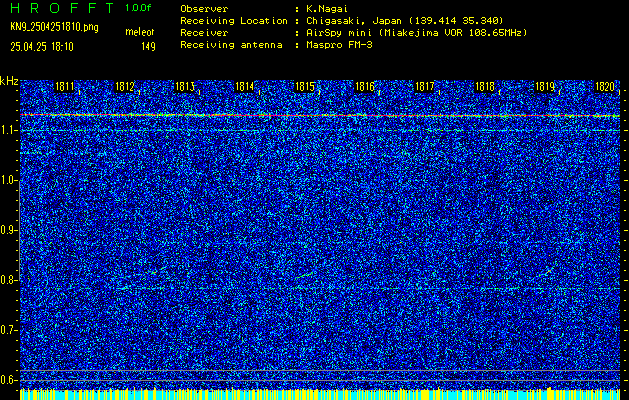
Task: Click the red carrier signal line
Action: tap(320, 116)
